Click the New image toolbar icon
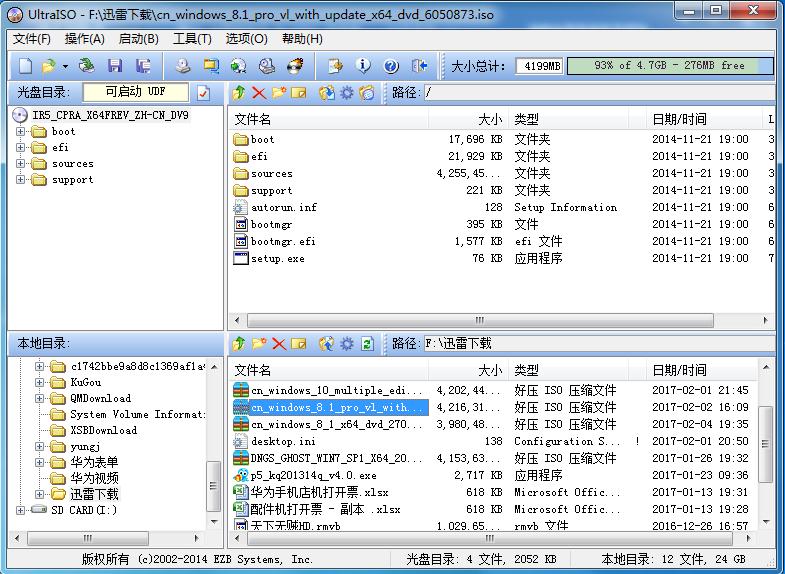This screenshot has width=785, height=574. (x=26, y=66)
